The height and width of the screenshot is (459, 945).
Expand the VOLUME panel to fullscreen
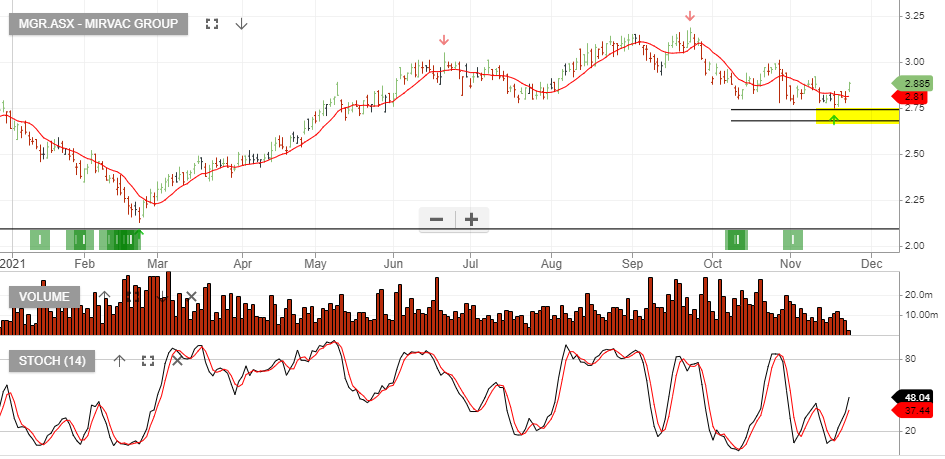(133, 296)
